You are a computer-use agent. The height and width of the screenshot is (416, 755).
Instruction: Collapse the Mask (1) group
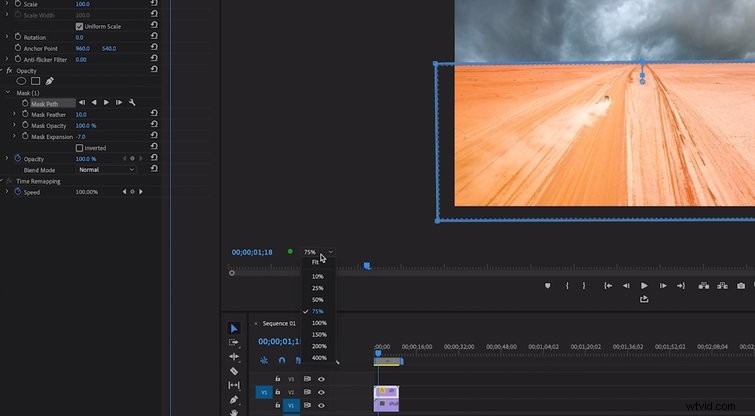click(7, 92)
